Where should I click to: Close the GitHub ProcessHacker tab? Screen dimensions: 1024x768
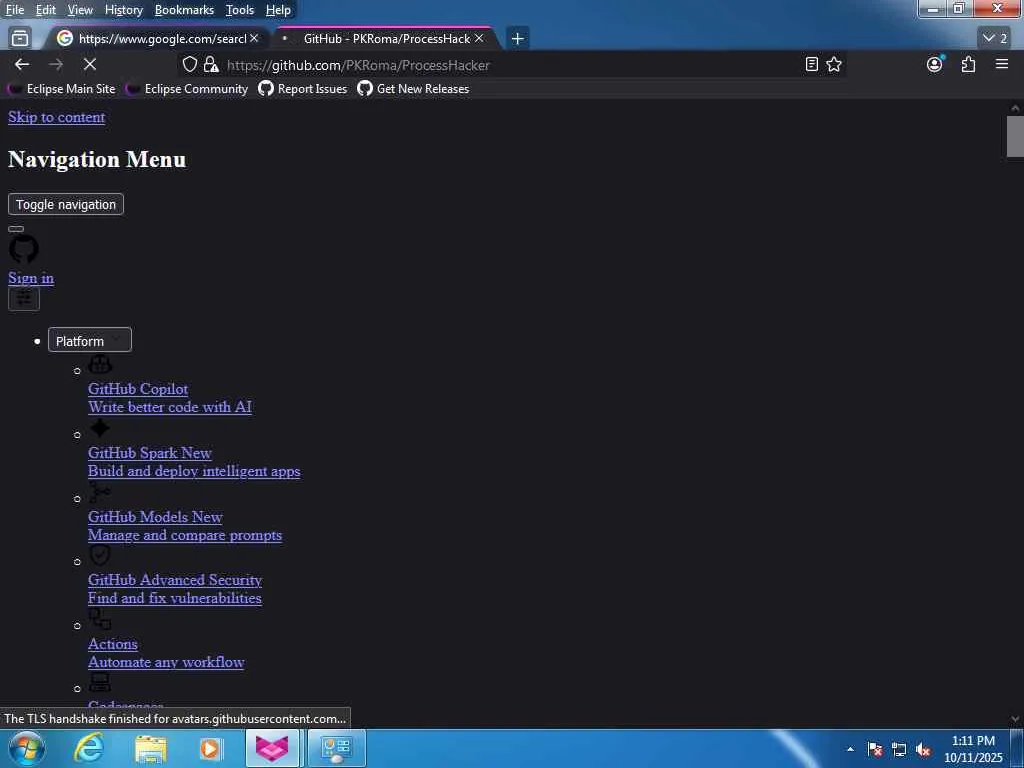479,39
